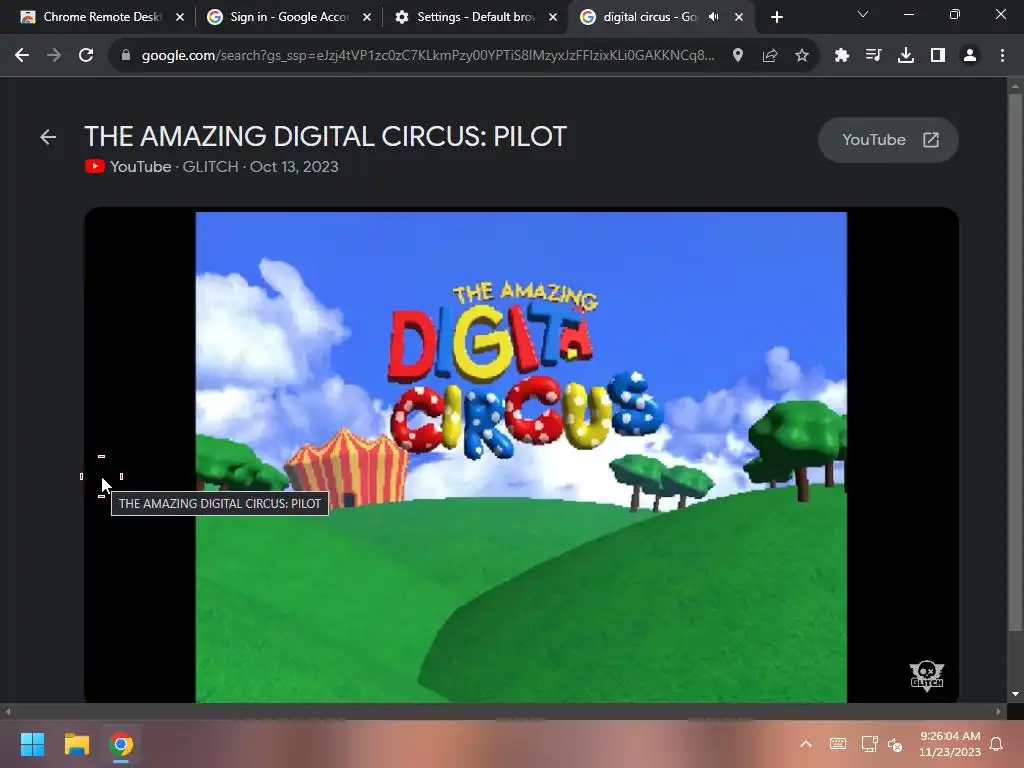Viewport: 1024px width, 768px height.
Task: Open the tab search chevron
Action: click(863, 14)
